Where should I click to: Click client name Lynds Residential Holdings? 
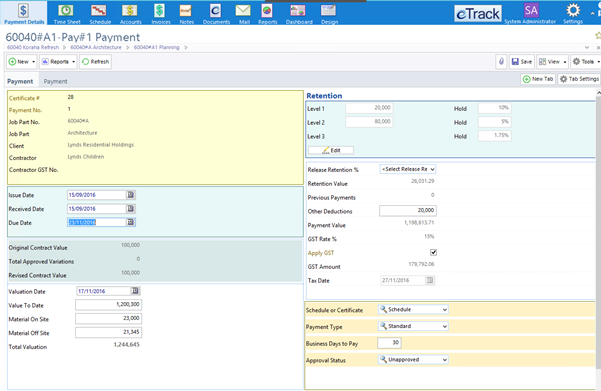pos(101,145)
